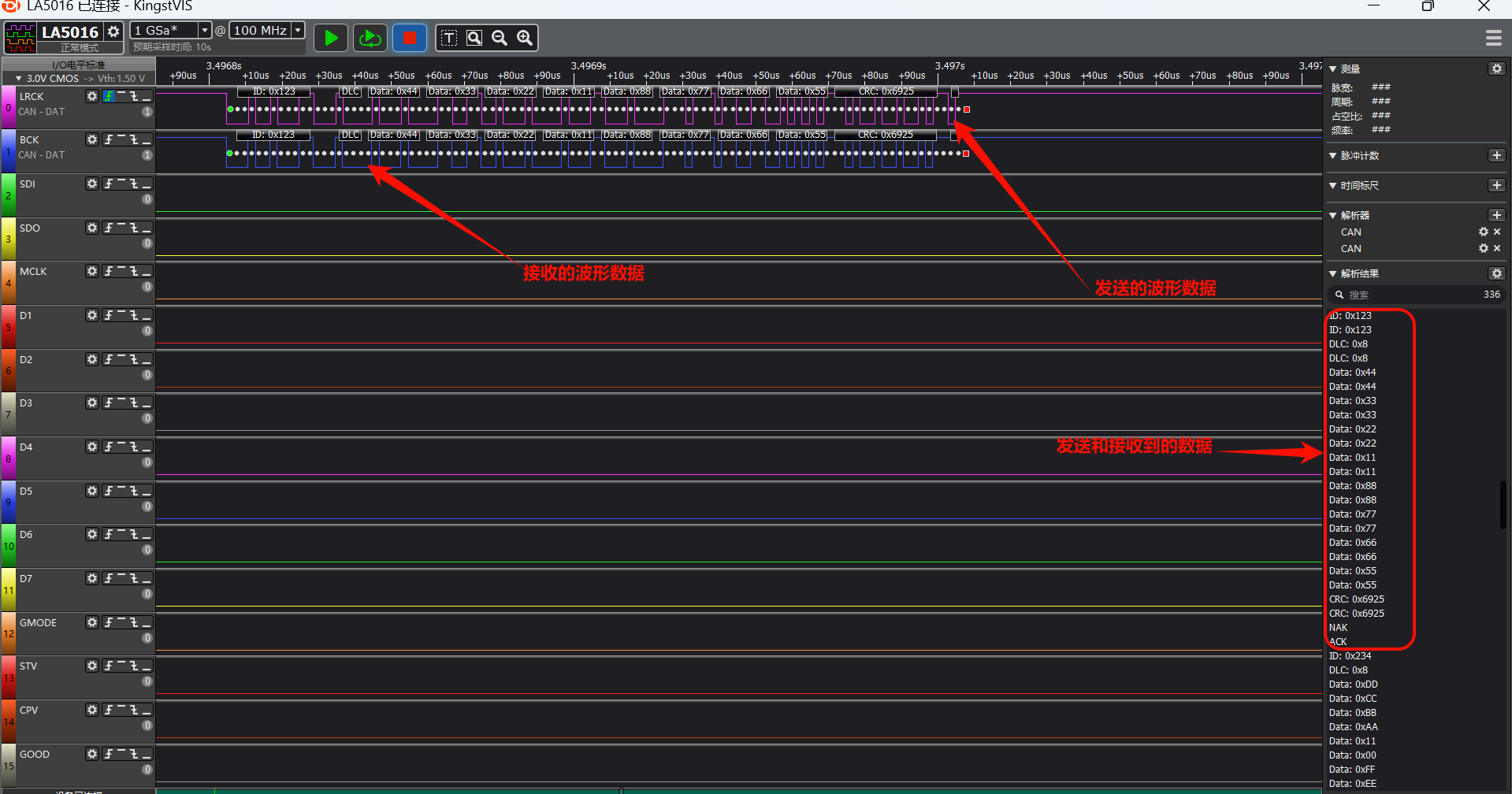
Task: Open the D1 channel settings gear
Action: click(92, 315)
